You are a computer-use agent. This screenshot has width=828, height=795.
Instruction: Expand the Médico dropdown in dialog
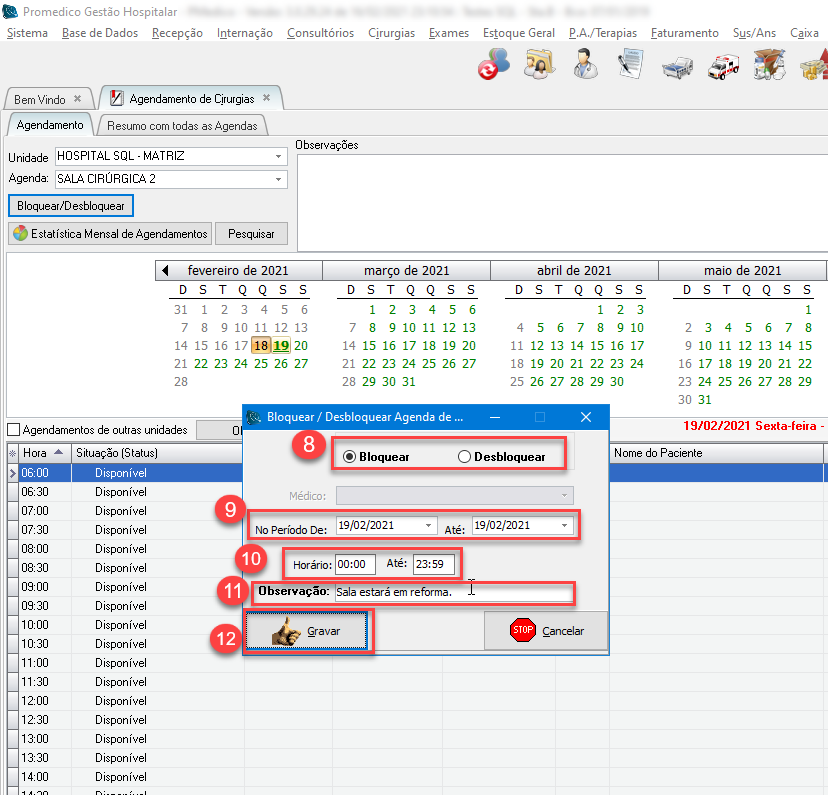564,496
